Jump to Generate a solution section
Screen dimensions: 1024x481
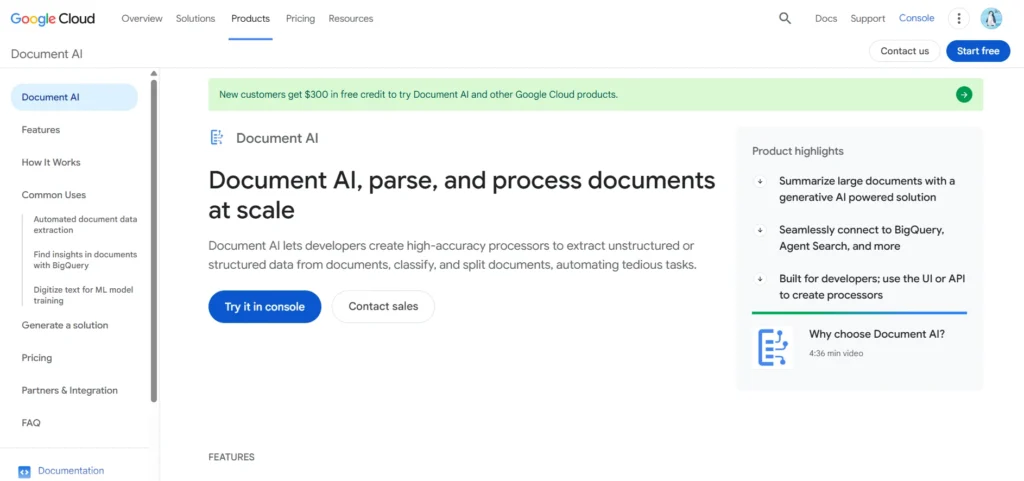coord(65,325)
